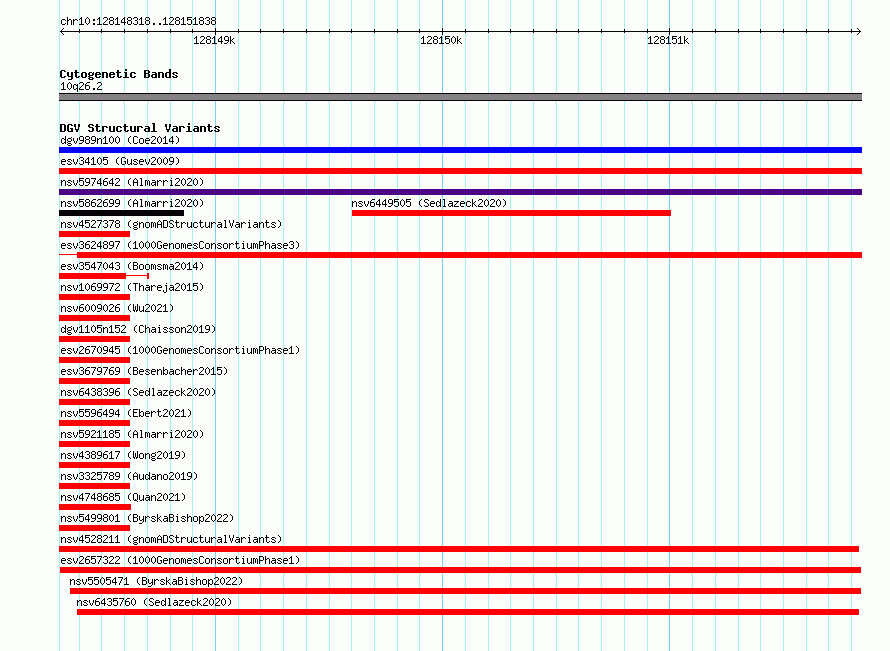
Task: Open nsv1069972 (Thareja2015) variant label
Action: click(x=132, y=287)
